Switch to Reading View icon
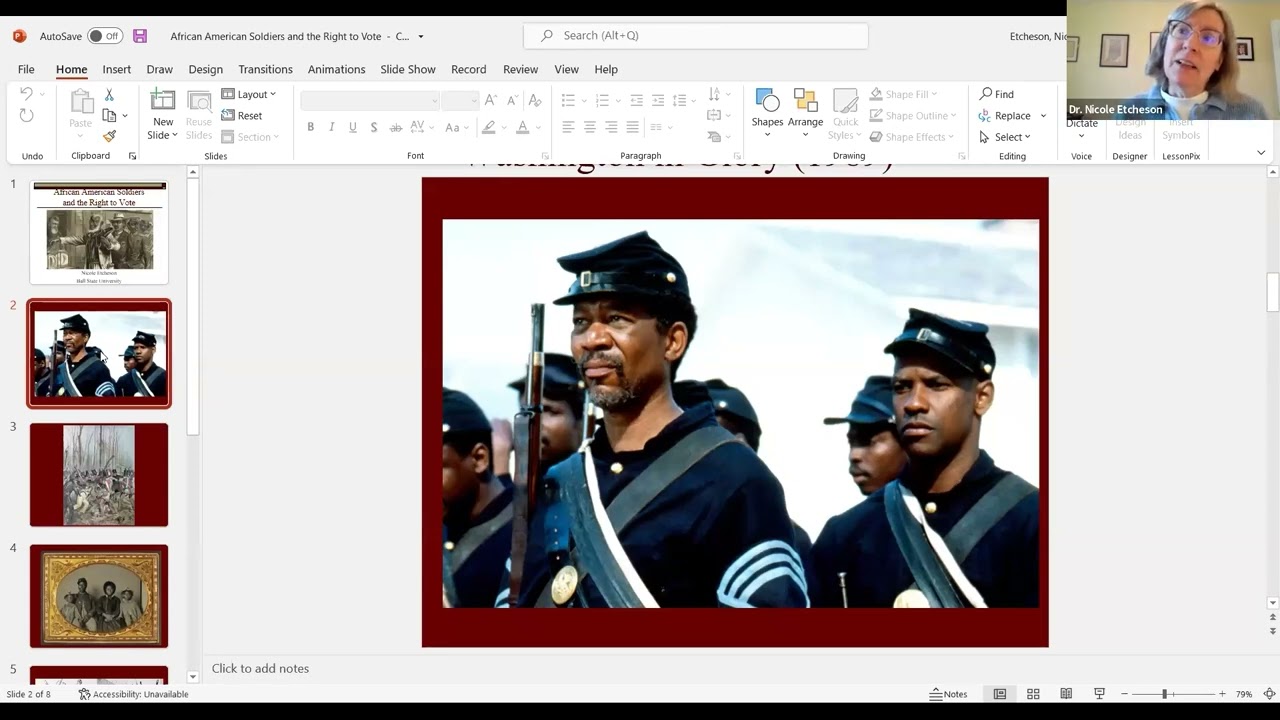1280x720 pixels. 1066,694
